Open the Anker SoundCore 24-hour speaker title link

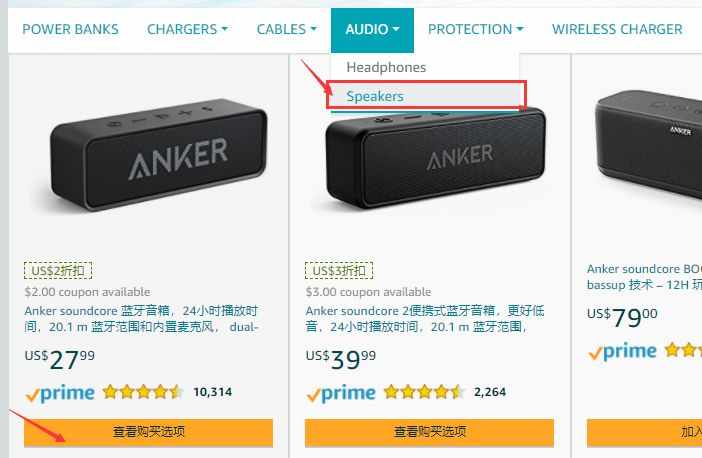click(142, 319)
